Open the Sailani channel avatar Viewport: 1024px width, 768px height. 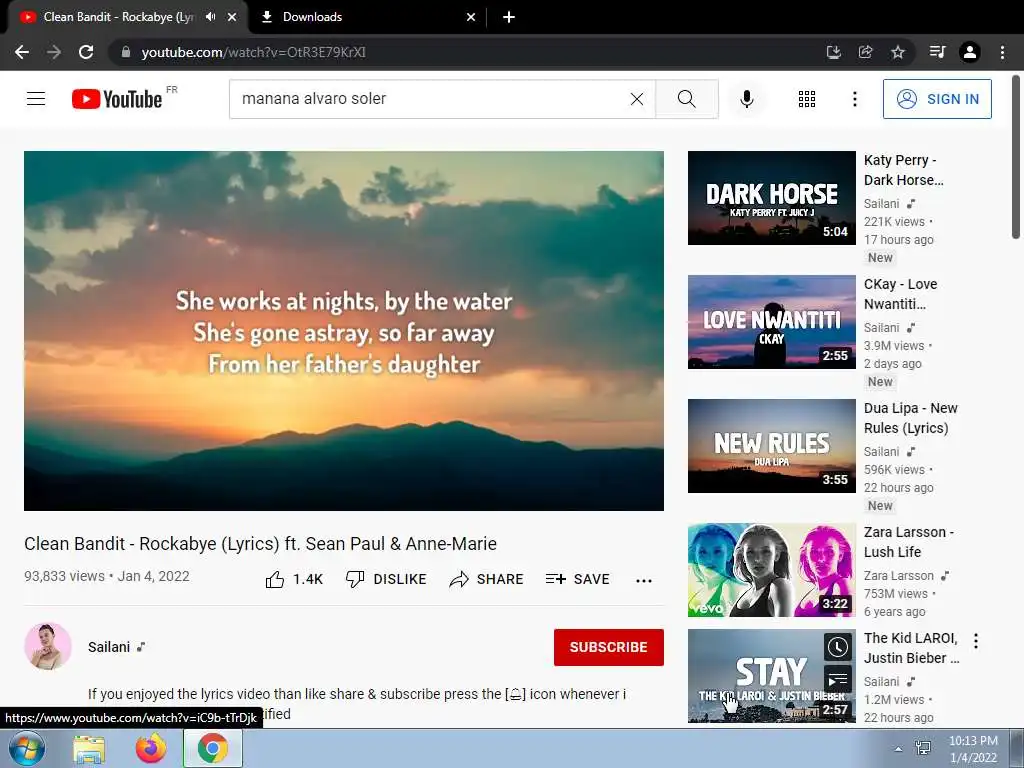pyautogui.click(x=48, y=647)
